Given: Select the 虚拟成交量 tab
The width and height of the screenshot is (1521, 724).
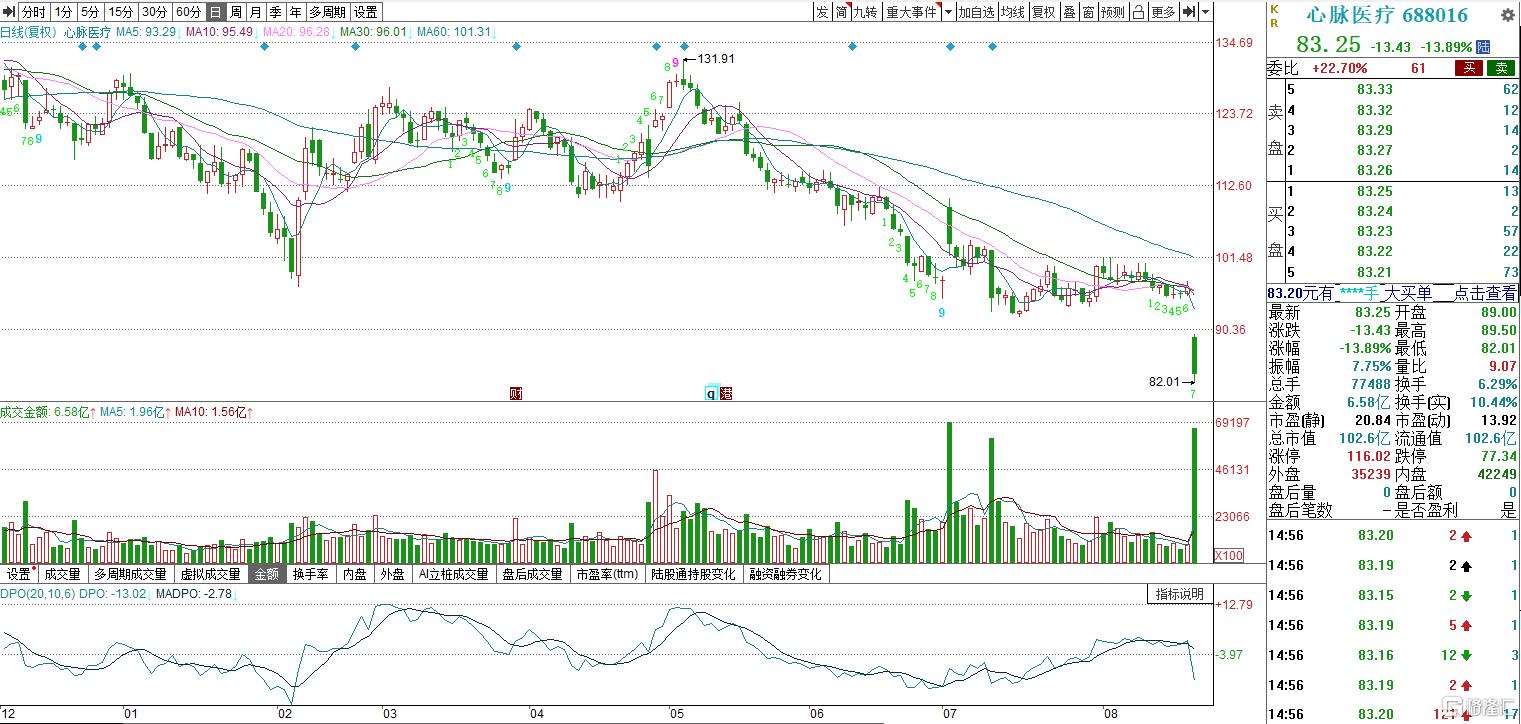Looking at the screenshot, I should pyautogui.click(x=210, y=574).
